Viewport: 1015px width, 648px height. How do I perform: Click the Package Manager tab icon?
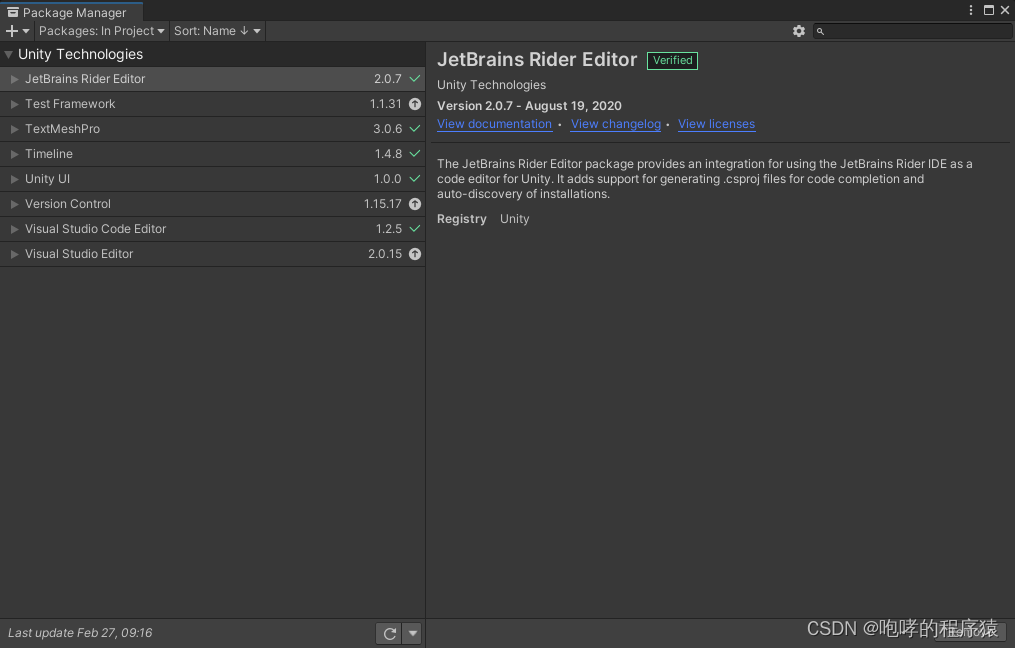pos(12,12)
